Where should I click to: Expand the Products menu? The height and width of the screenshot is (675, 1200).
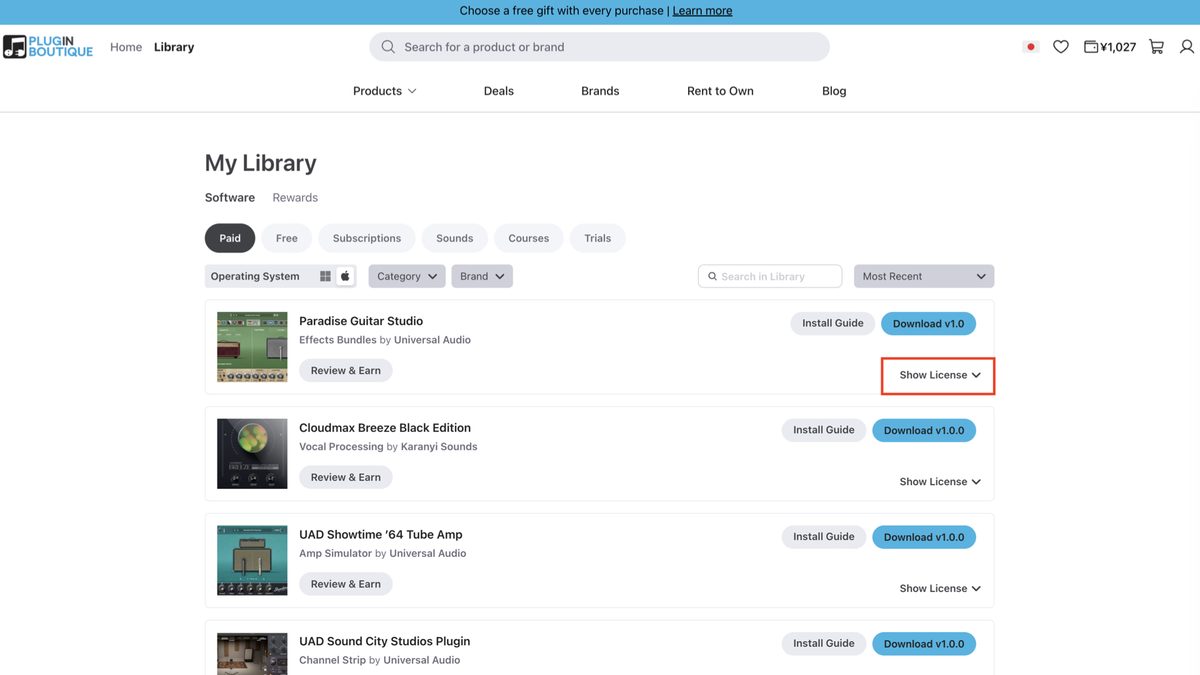coord(385,91)
